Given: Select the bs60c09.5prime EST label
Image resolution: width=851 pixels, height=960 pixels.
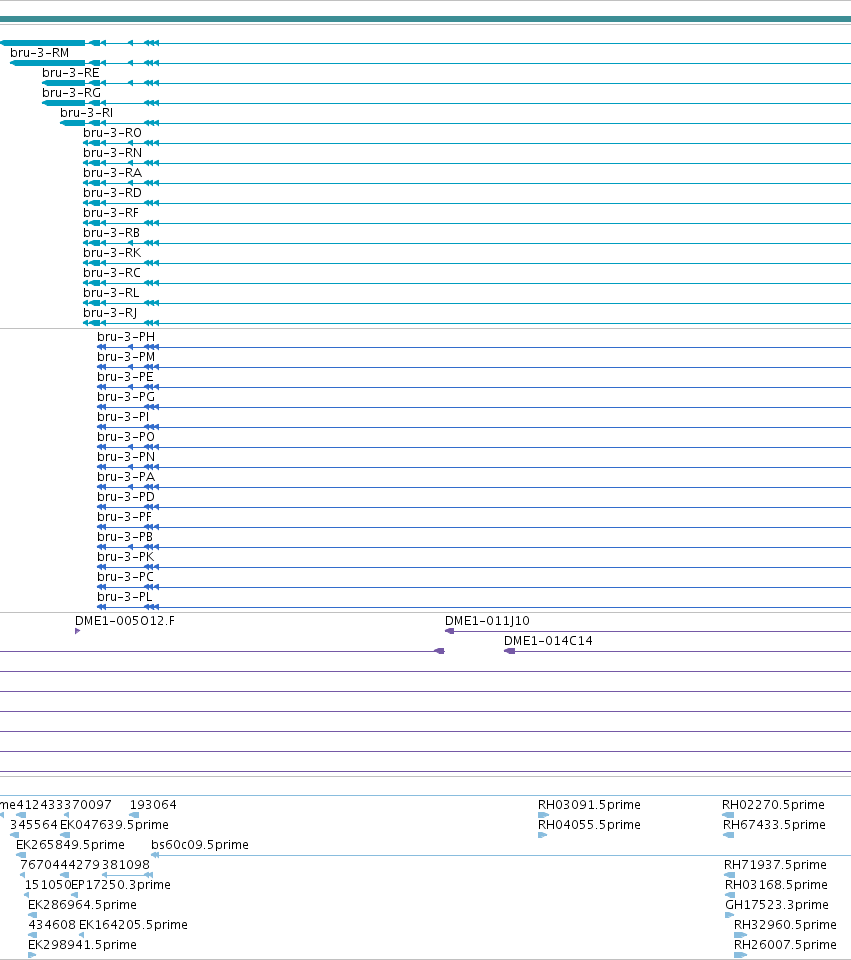Looking at the screenshot, I should click(200, 845).
